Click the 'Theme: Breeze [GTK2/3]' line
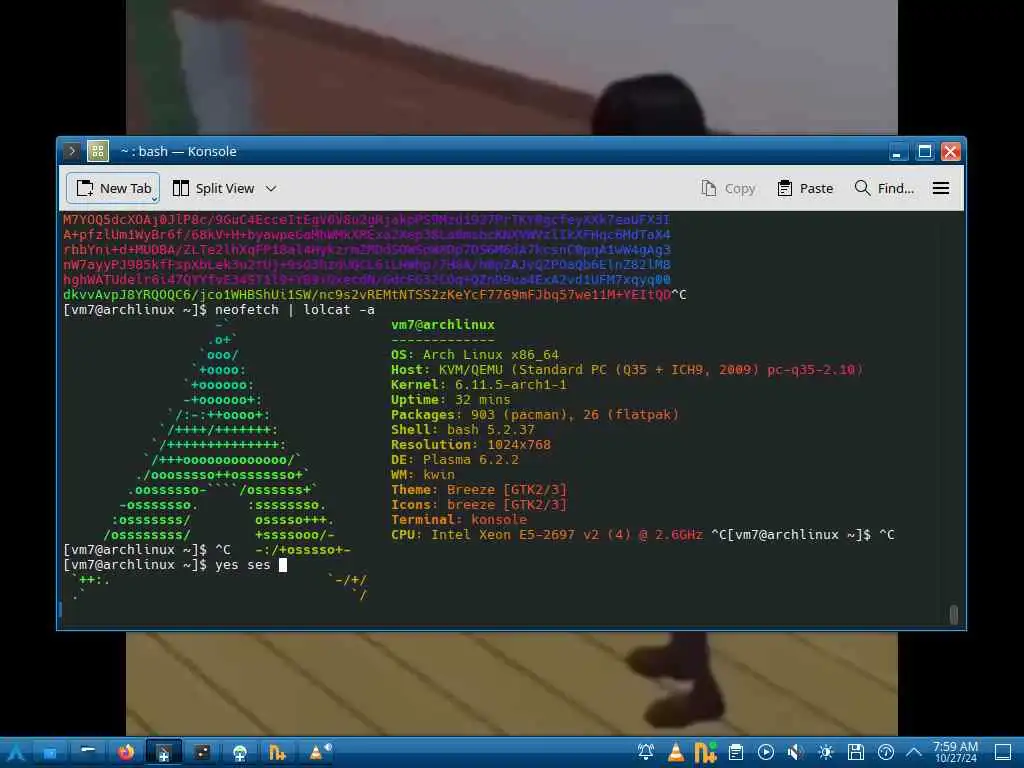Screen dimensions: 1024x768 479,490
